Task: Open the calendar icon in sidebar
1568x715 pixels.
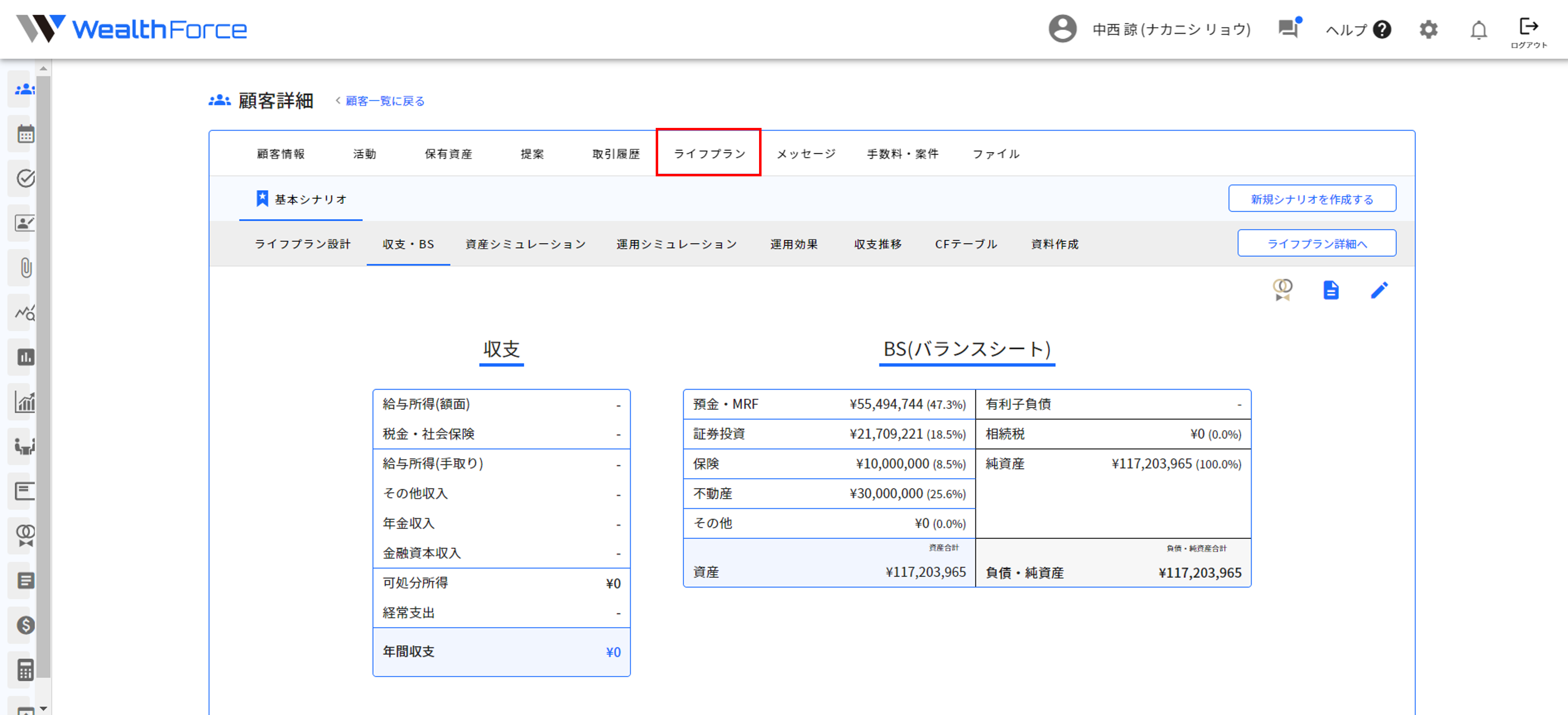Action: (x=25, y=134)
